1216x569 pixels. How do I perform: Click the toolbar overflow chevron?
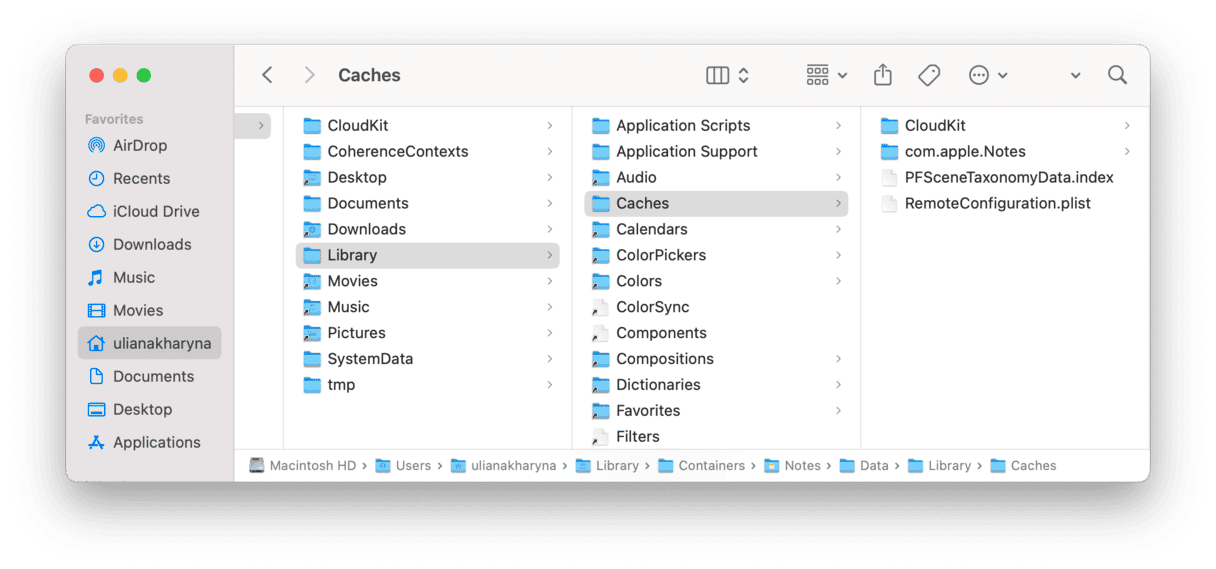coord(1075,75)
